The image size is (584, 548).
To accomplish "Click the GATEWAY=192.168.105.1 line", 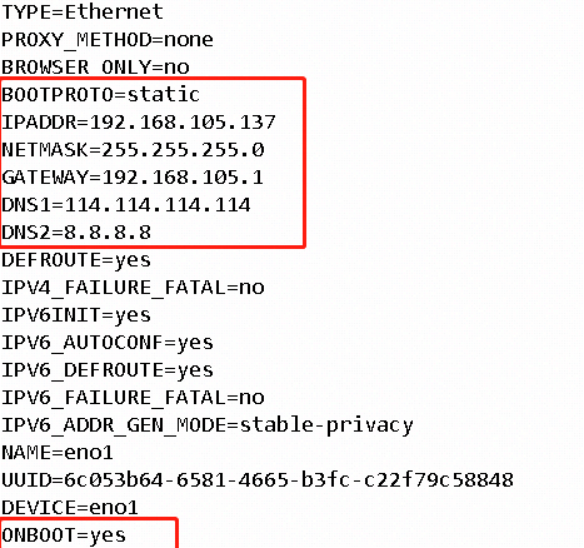I will (x=133, y=177).
